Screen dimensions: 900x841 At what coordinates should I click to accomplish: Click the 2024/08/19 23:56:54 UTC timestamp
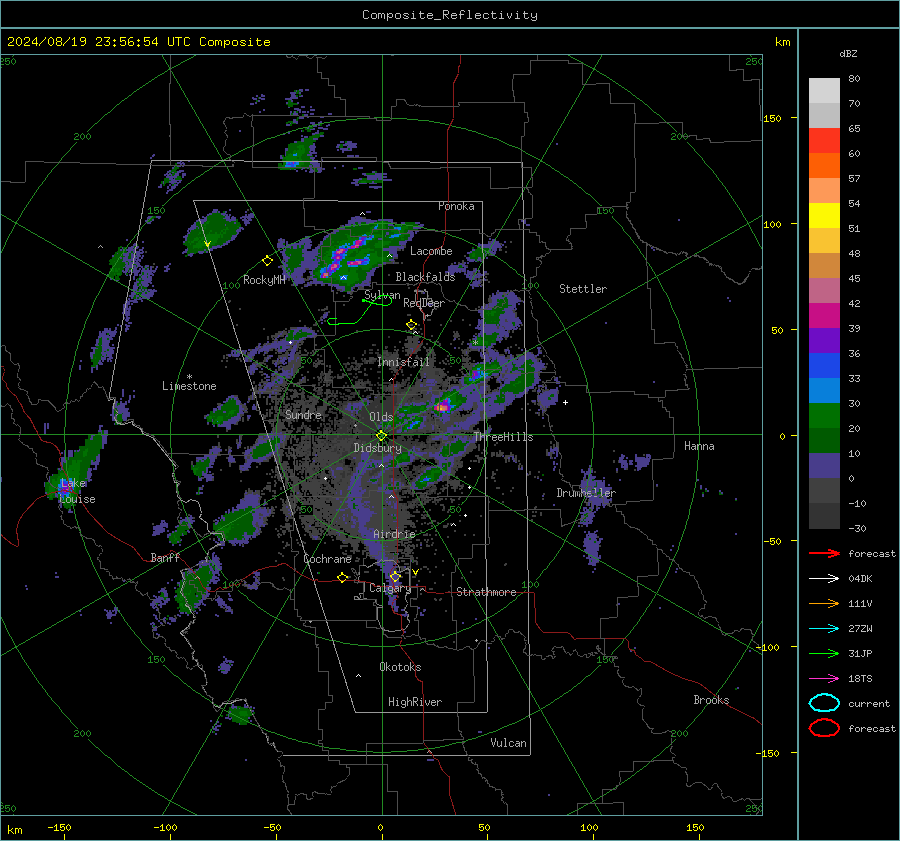[x=138, y=42]
